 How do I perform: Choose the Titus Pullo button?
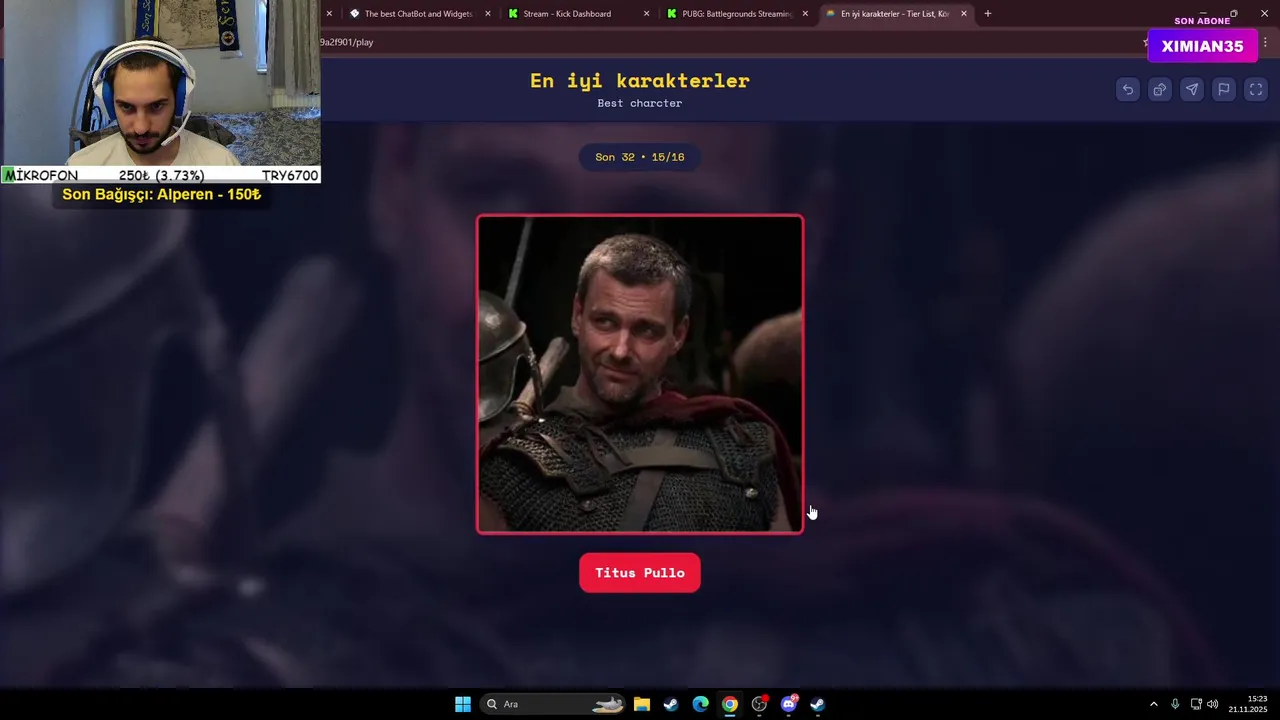[x=640, y=573]
